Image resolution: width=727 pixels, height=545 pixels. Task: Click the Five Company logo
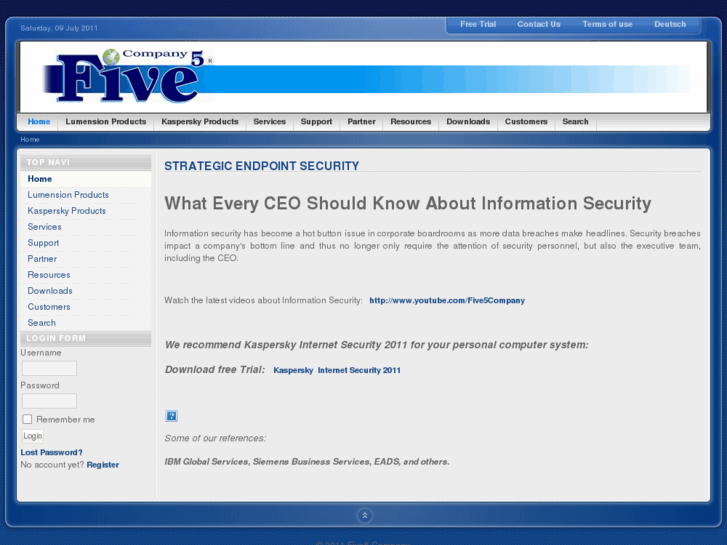tap(128, 76)
